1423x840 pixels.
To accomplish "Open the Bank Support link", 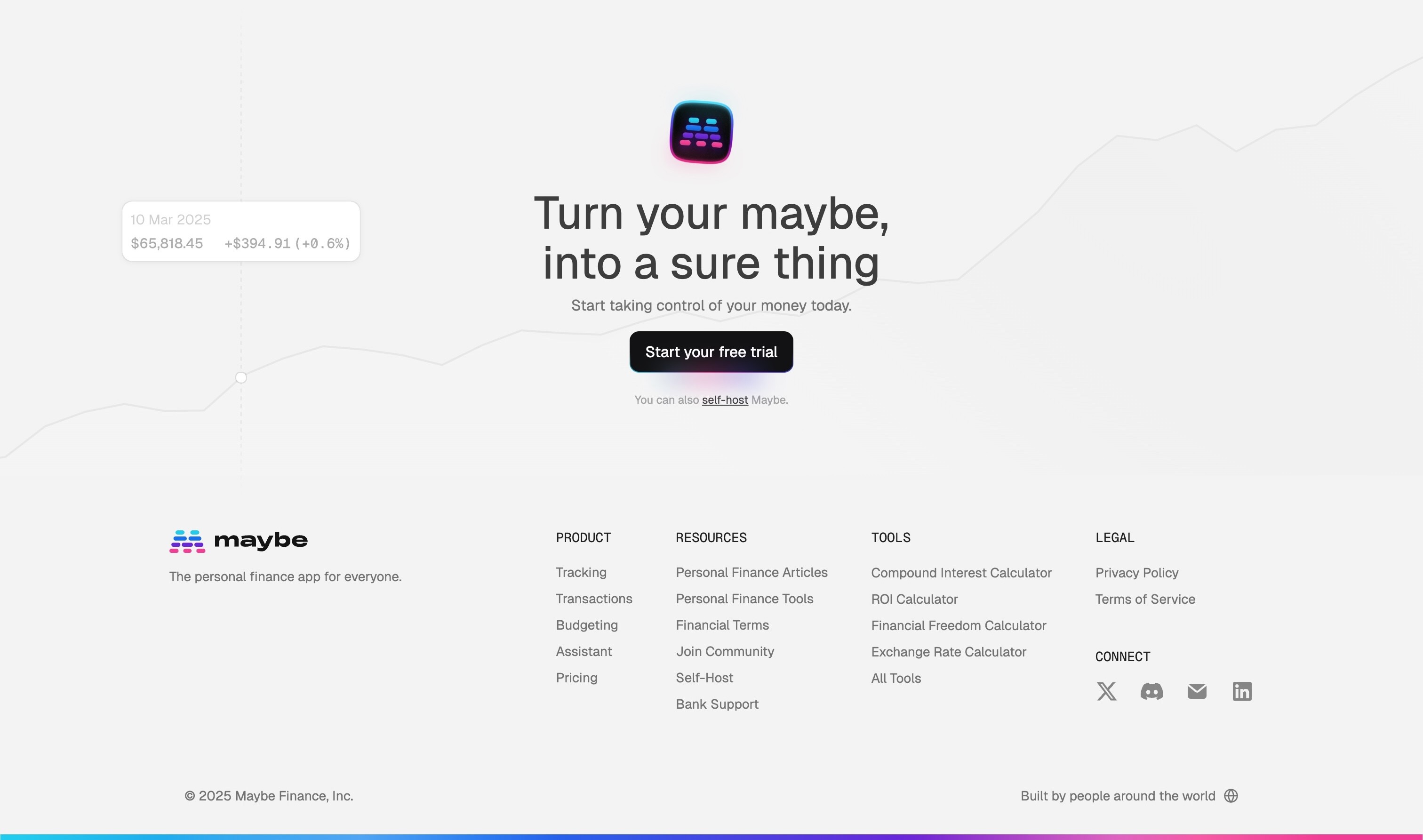I will point(717,704).
